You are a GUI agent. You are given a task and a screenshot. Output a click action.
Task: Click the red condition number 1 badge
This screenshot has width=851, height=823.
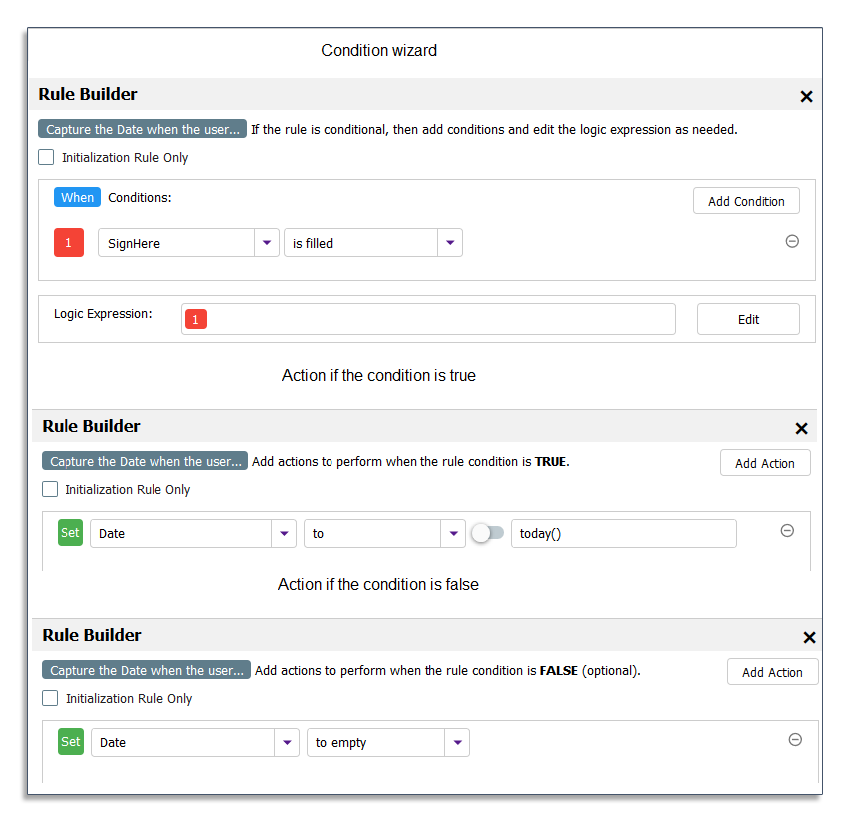(69, 243)
